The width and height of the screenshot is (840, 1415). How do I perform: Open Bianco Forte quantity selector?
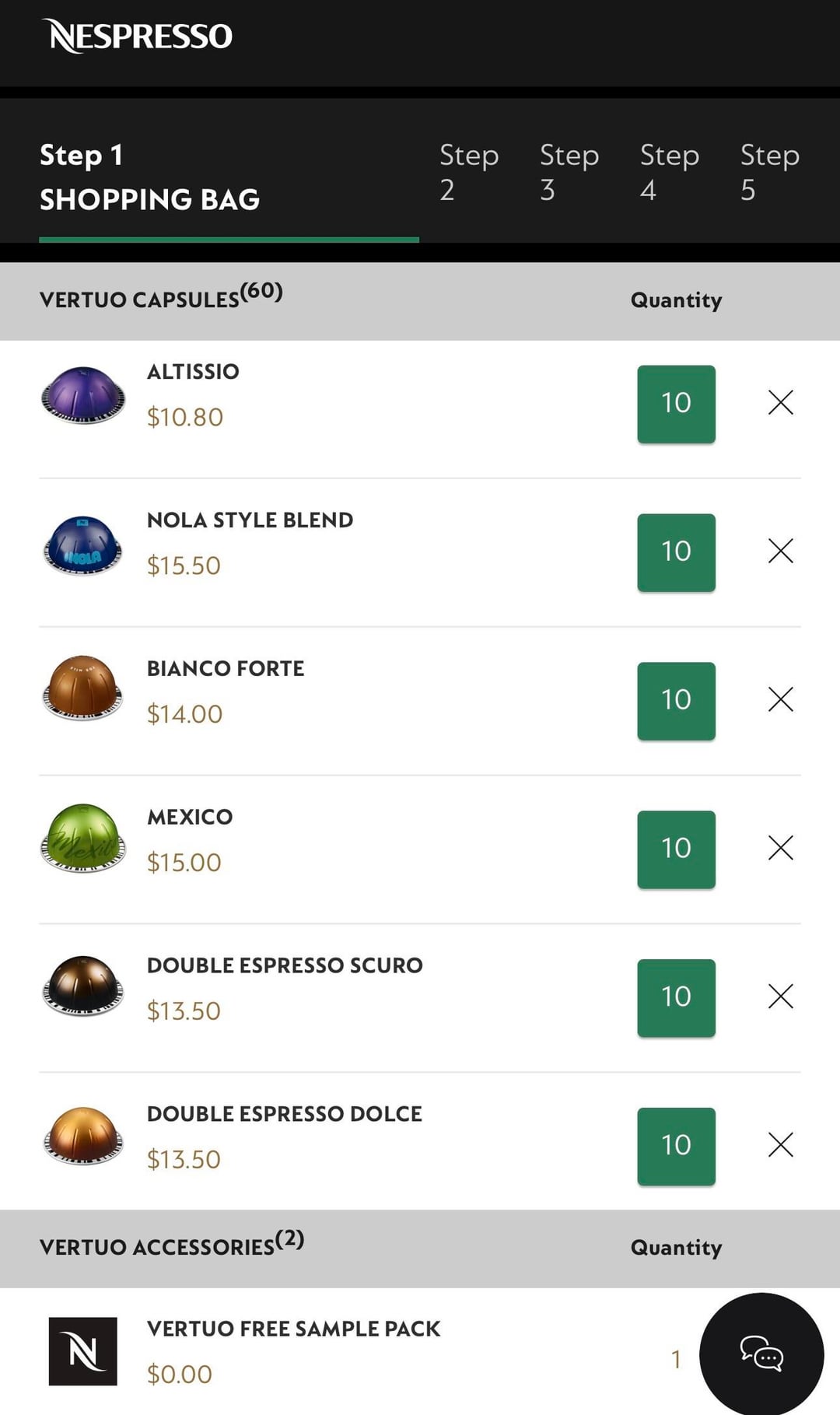click(676, 701)
